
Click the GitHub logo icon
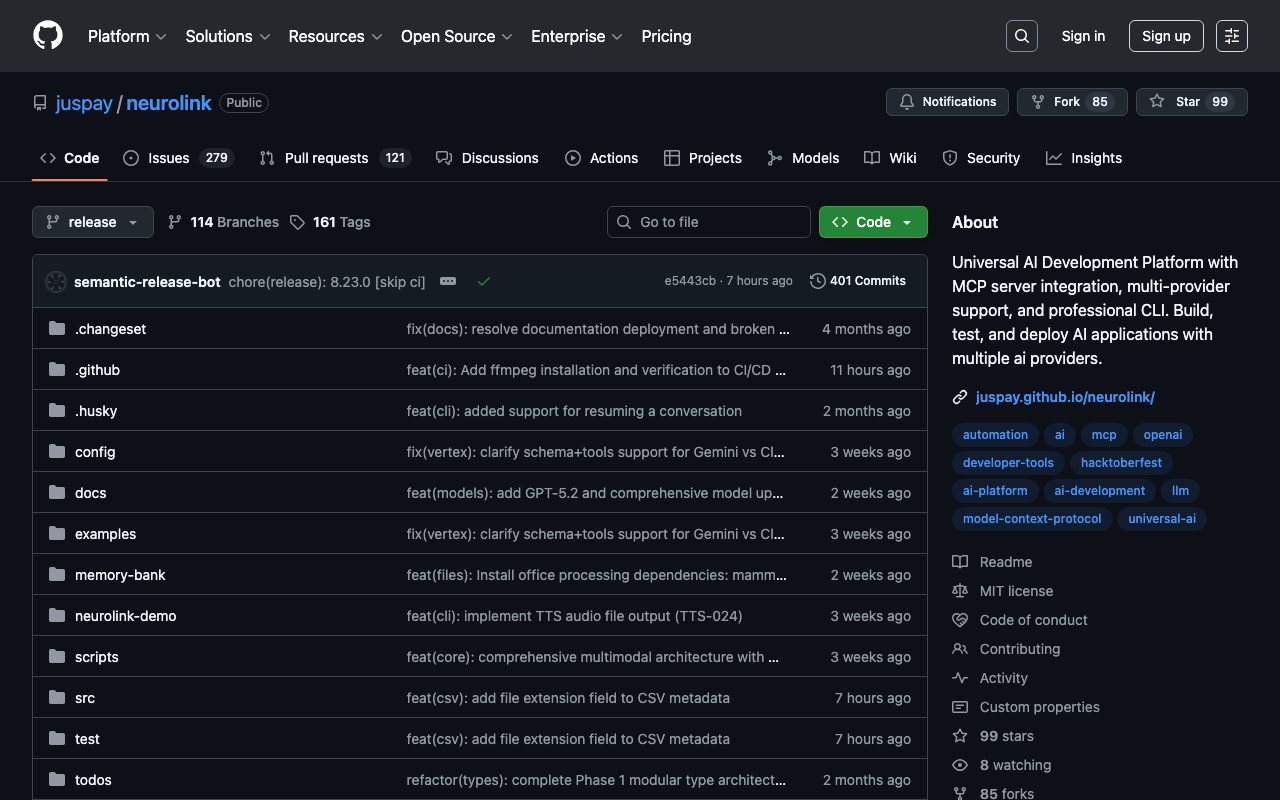(x=48, y=36)
